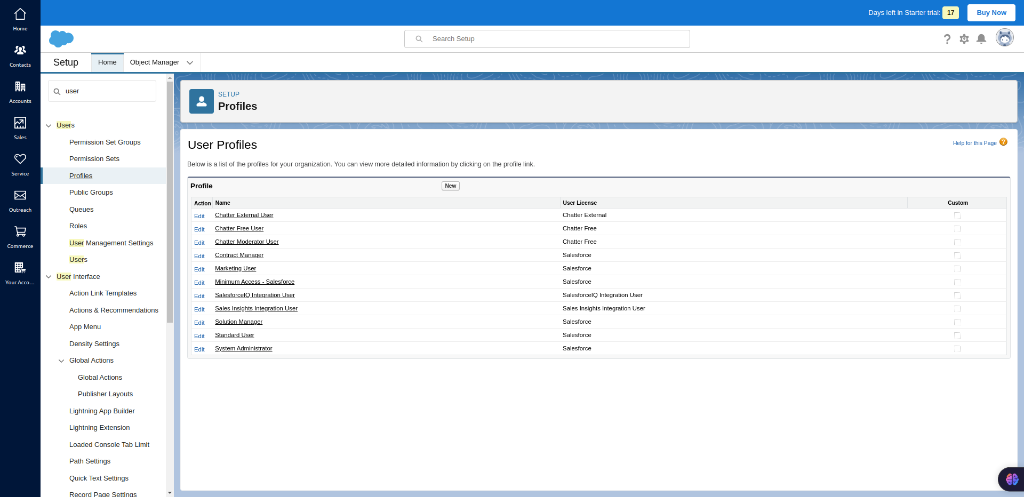The height and width of the screenshot is (497, 1024).
Task: Toggle Custom checkbox for Standard User
Action: pyautogui.click(x=957, y=335)
